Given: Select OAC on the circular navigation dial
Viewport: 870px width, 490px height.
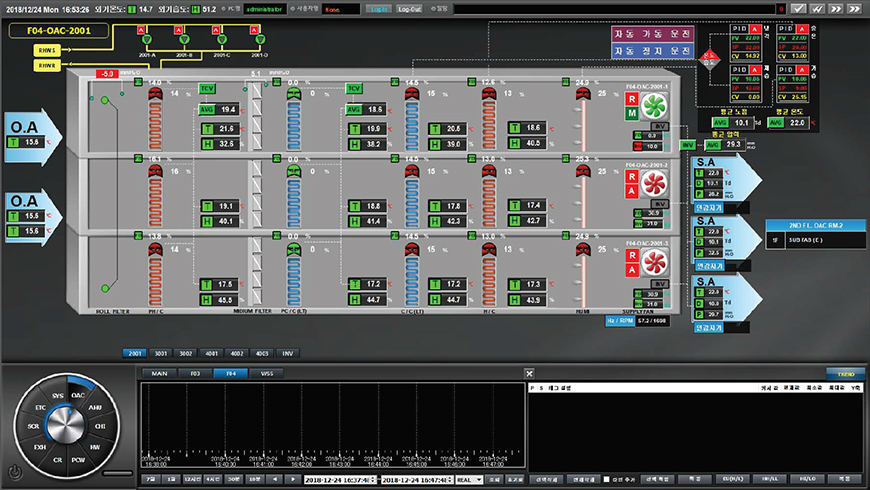Looking at the screenshot, I should [77, 393].
